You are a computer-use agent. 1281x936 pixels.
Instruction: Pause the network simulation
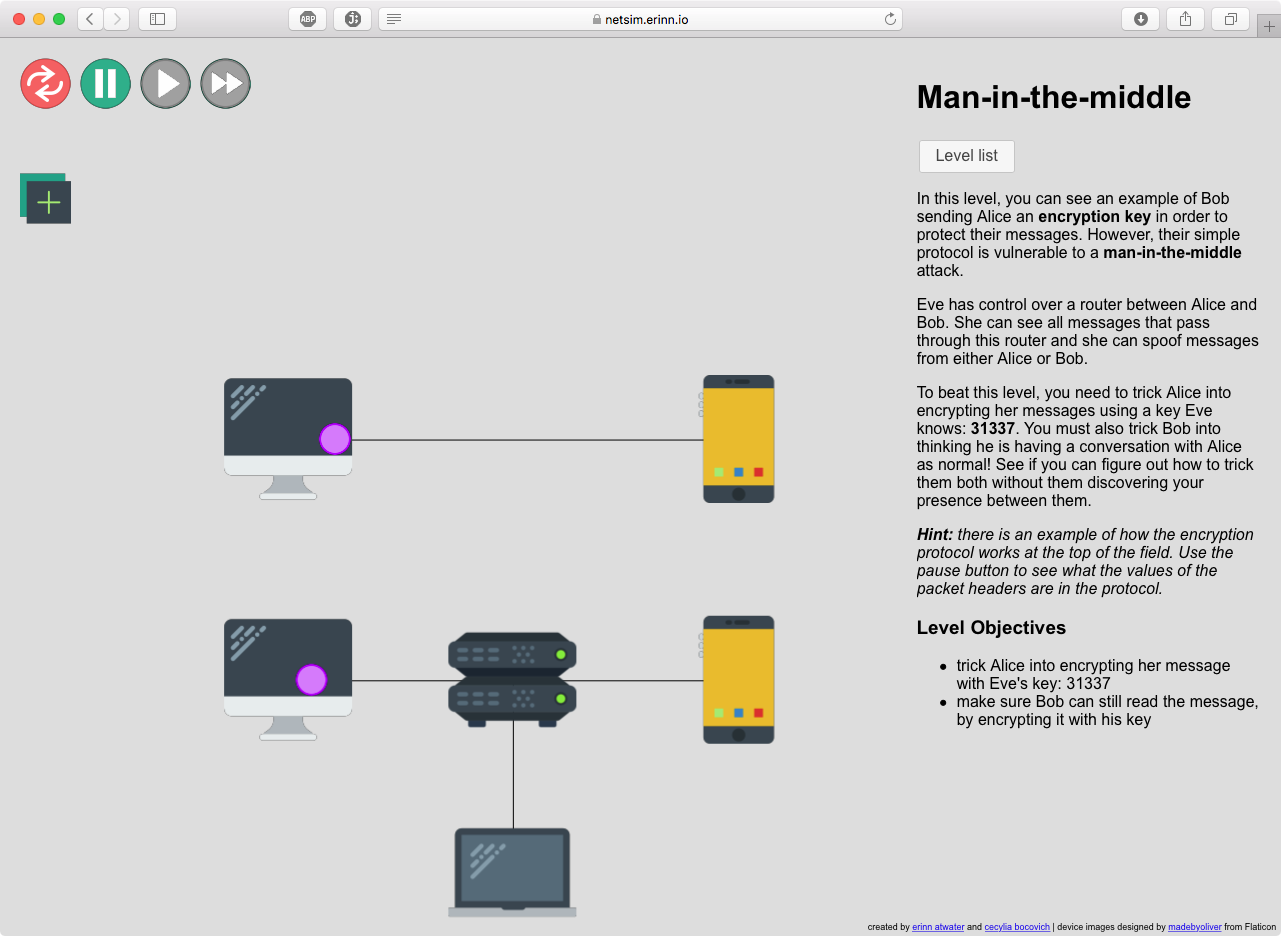(x=106, y=83)
